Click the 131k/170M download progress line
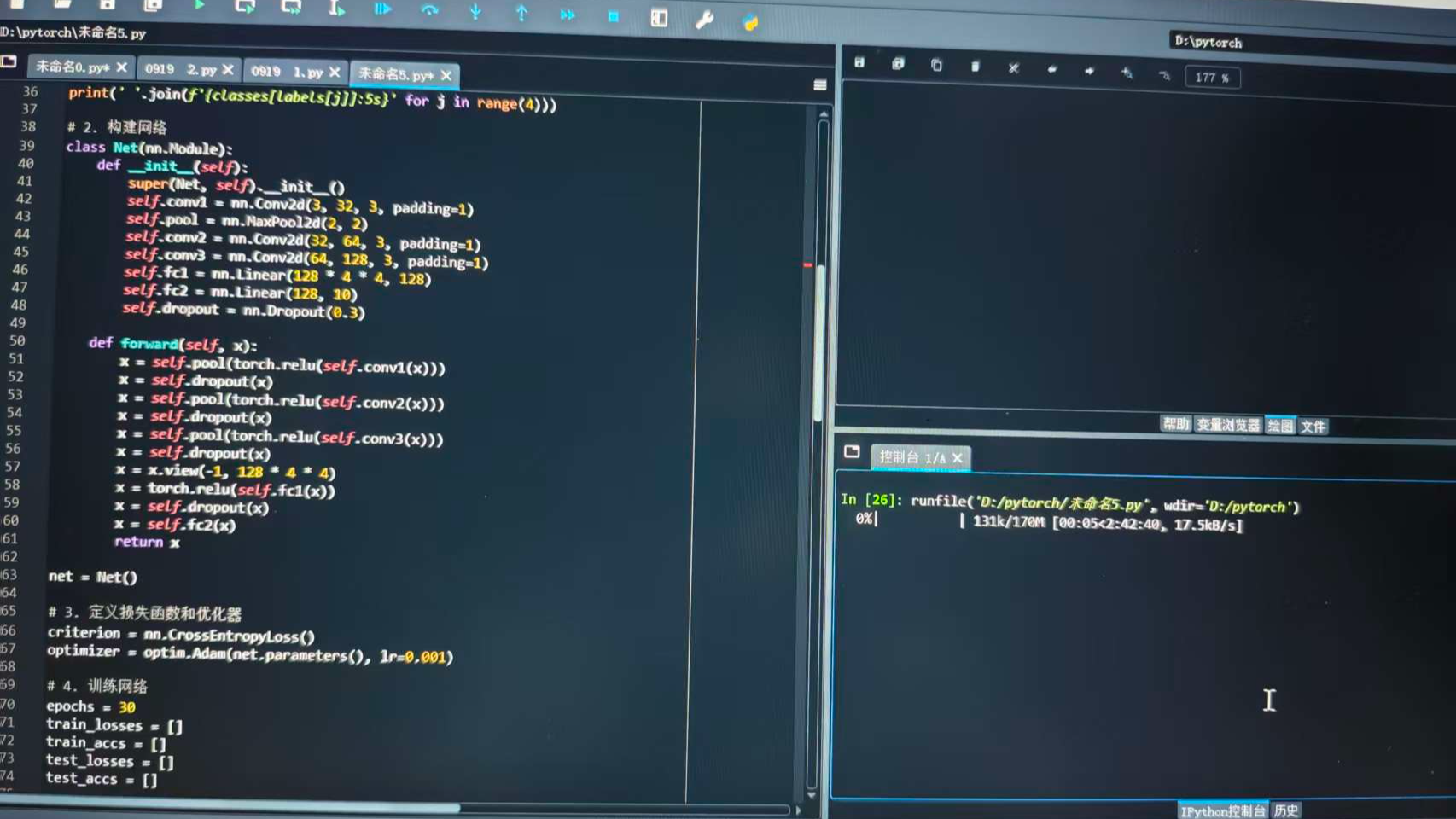The image size is (1456, 819). click(x=1050, y=522)
